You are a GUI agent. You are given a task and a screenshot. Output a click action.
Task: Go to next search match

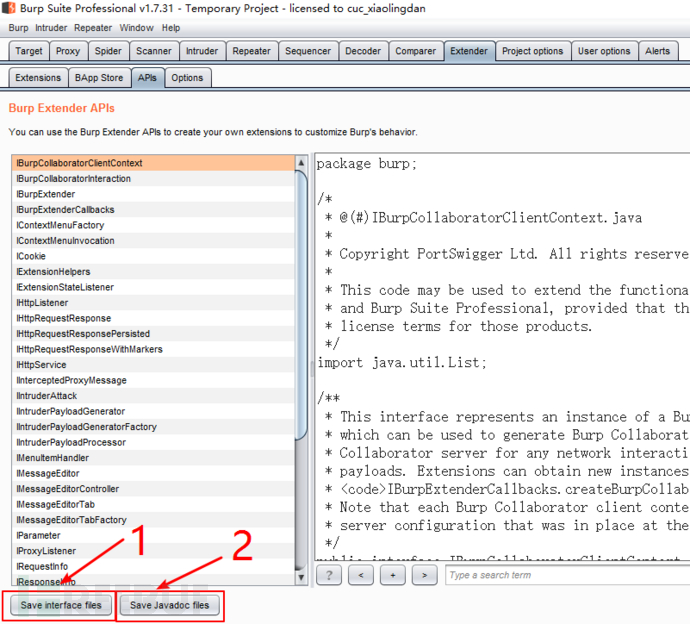click(x=424, y=575)
